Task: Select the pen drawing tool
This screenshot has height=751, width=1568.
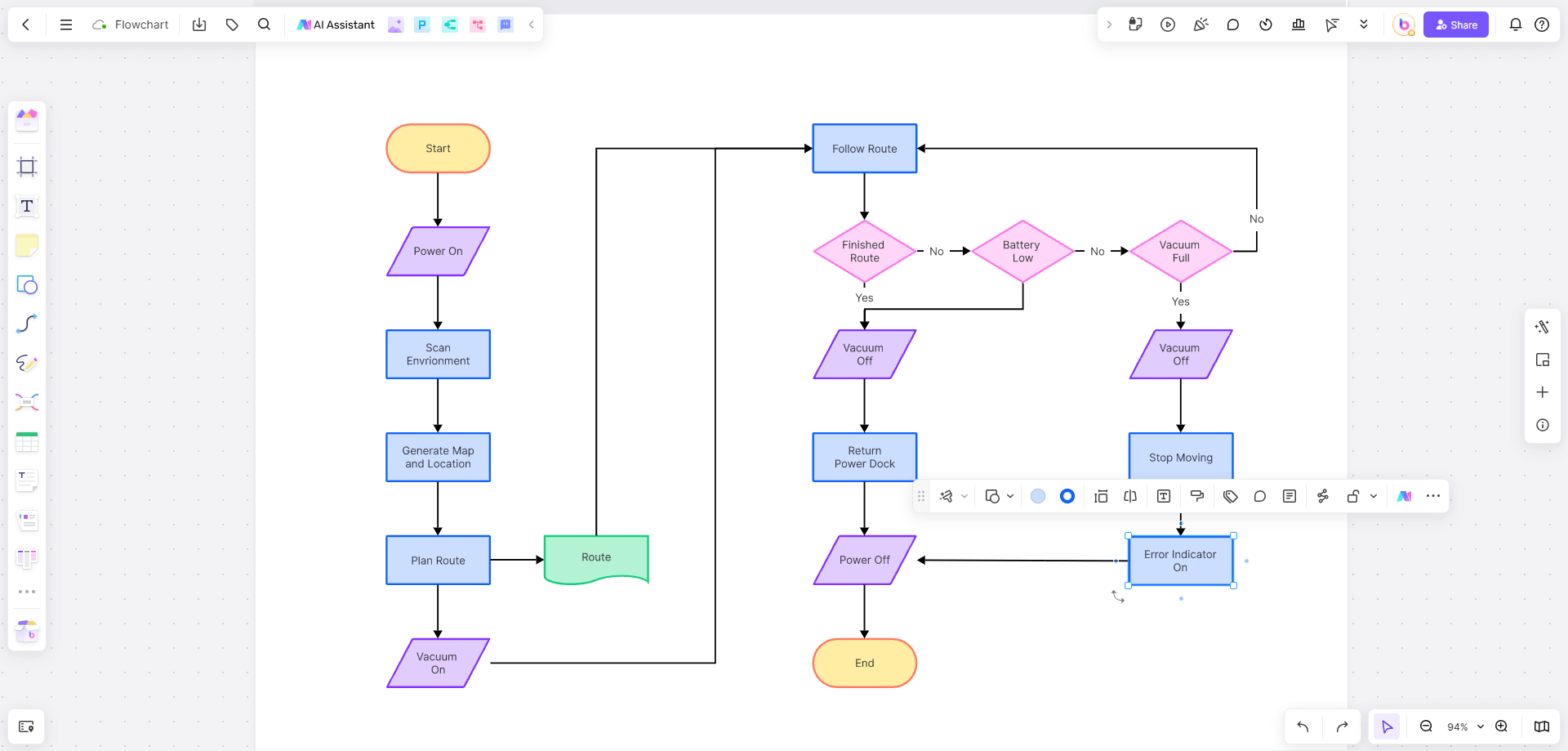Action: pyautogui.click(x=27, y=363)
